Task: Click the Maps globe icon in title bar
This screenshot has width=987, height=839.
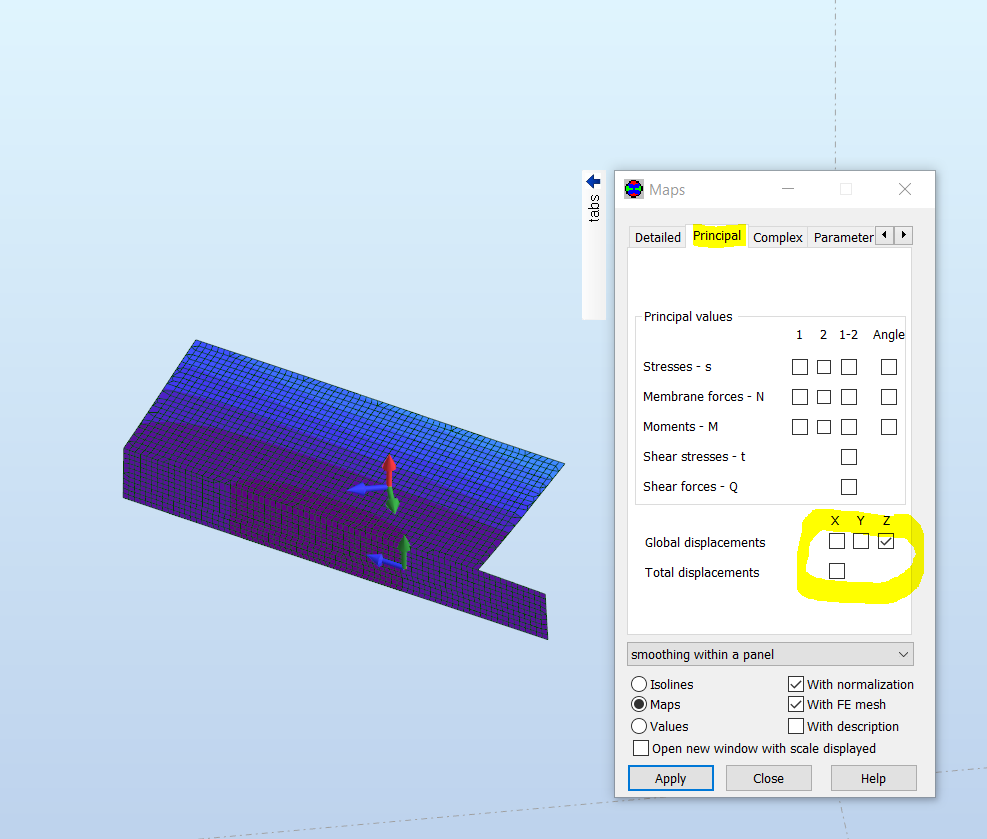Action: tap(633, 188)
